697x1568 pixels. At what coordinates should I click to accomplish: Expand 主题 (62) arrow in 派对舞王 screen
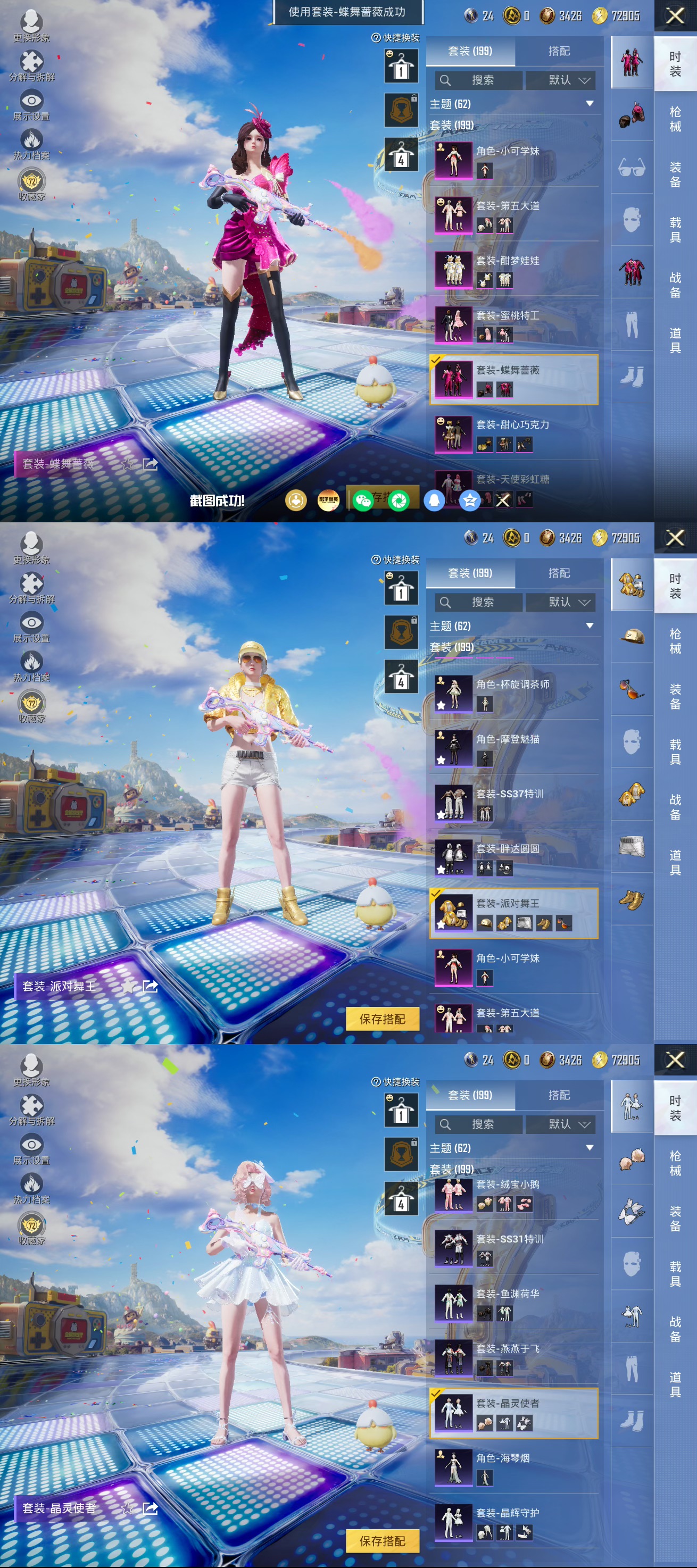point(589,625)
